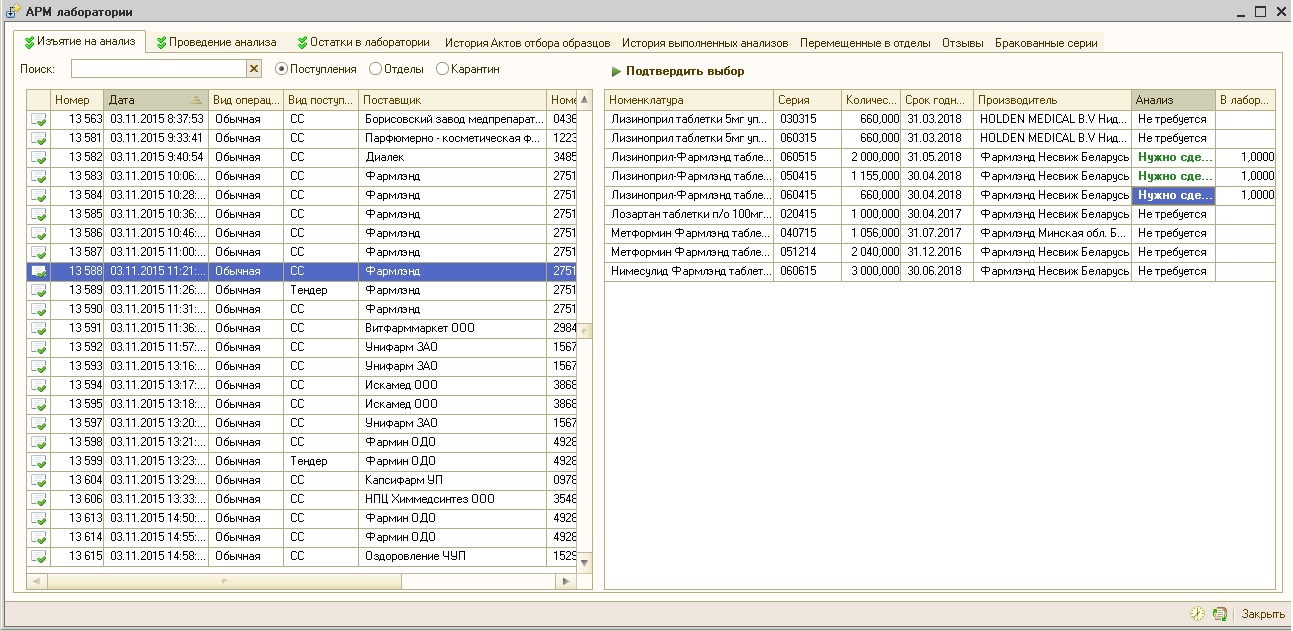Screen dimensions: 1293x631
Task: Click the green arrow next to Подтвердить выбор
Action: 616,72
